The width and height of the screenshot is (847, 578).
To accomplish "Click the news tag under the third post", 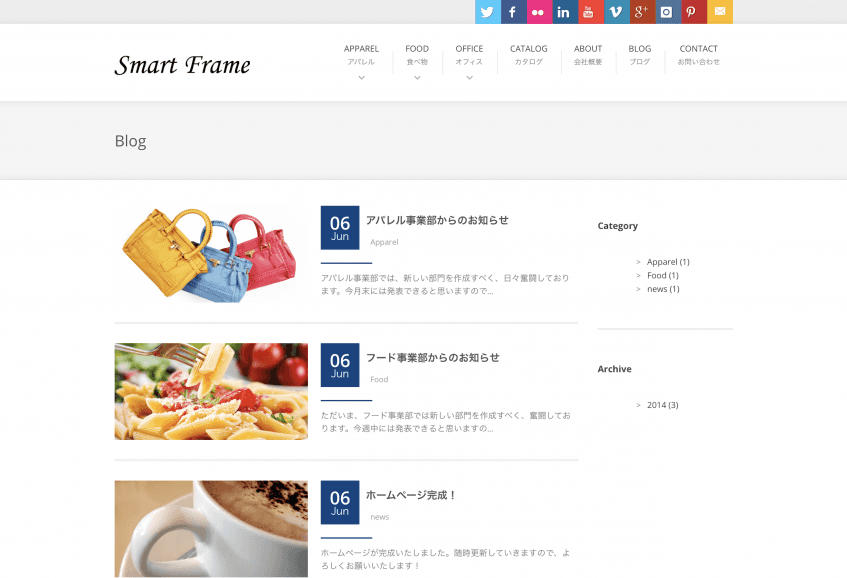I will click(x=380, y=517).
